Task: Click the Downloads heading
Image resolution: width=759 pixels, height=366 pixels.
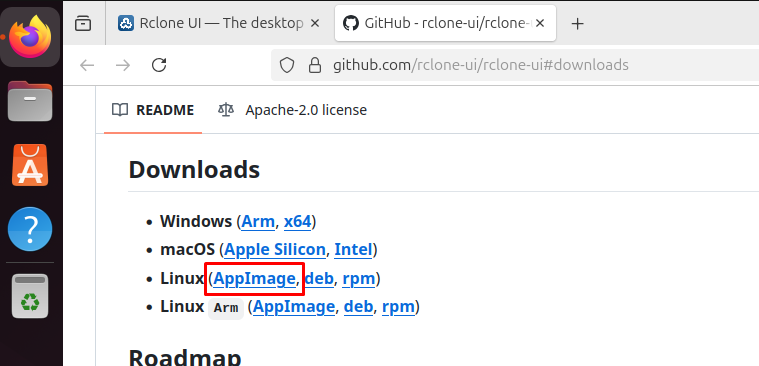Action: pos(195,170)
